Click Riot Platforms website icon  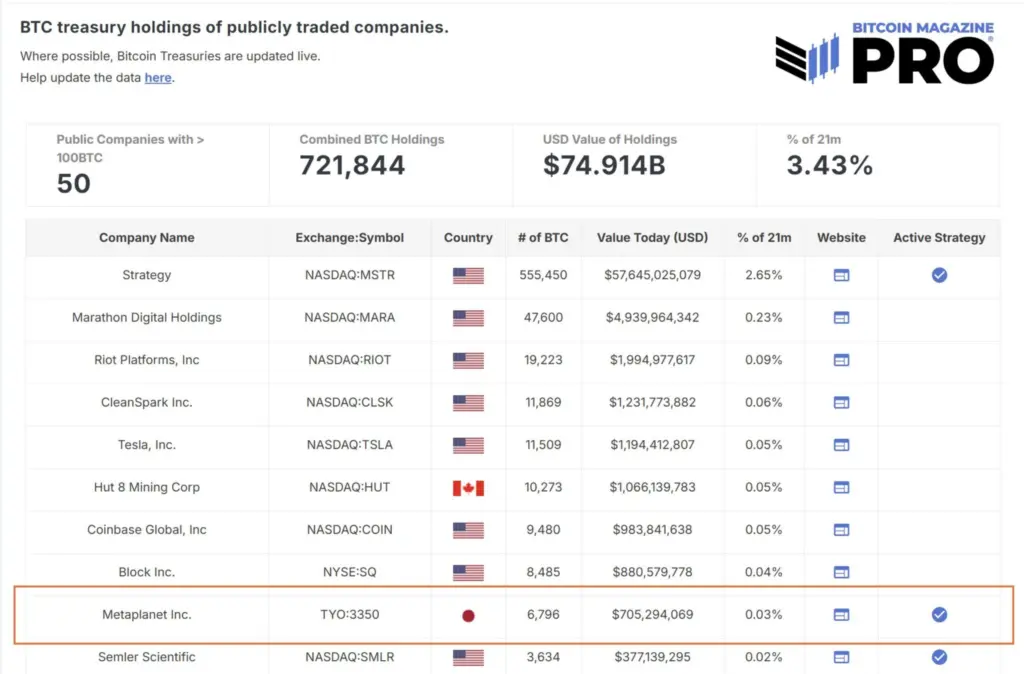pyautogui.click(x=841, y=360)
